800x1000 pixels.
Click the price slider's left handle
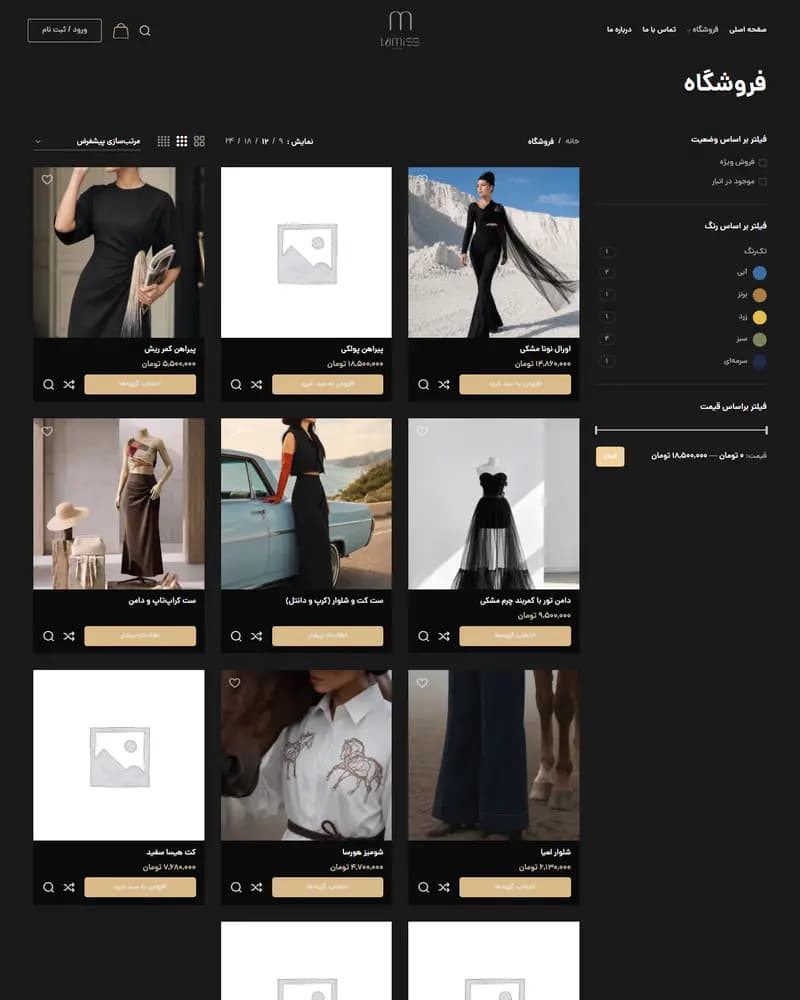click(x=596, y=430)
